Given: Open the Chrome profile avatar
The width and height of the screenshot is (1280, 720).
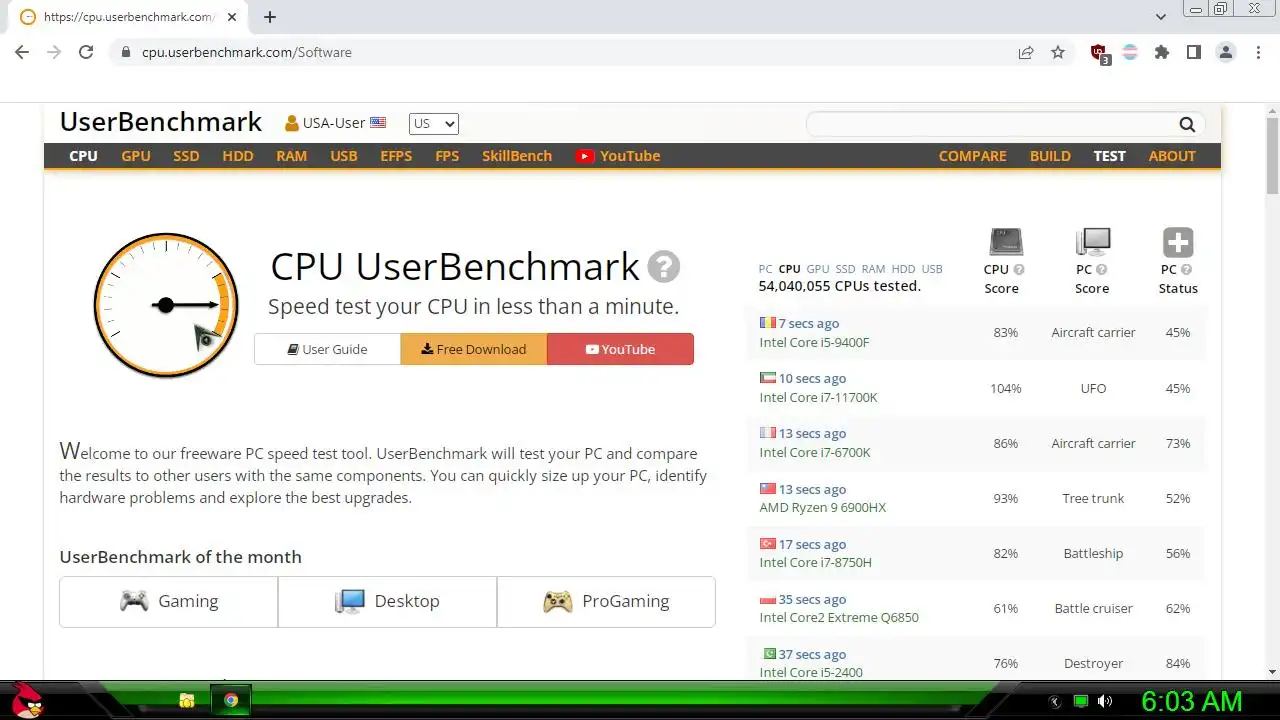Looking at the screenshot, I should pyautogui.click(x=1226, y=52).
